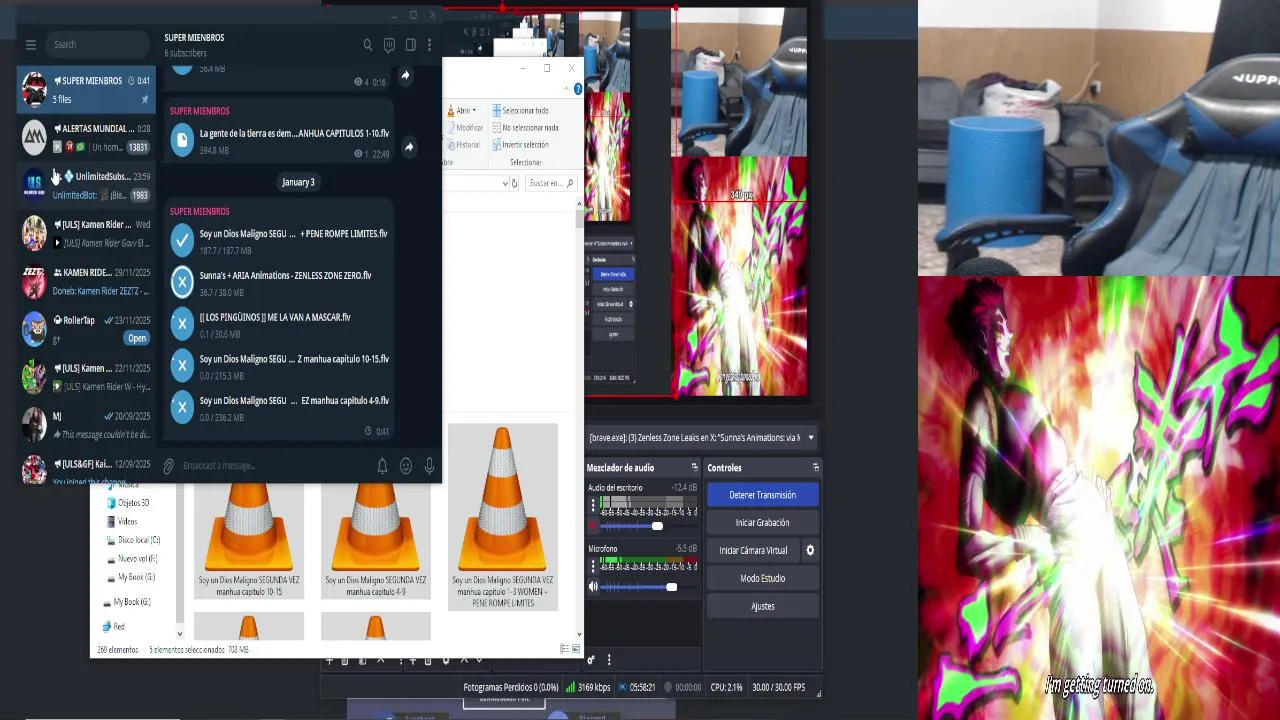Cancel the ME LA VAN A MASCAR.flv upload
This screenshot has width=1280, height=720.
182,323
